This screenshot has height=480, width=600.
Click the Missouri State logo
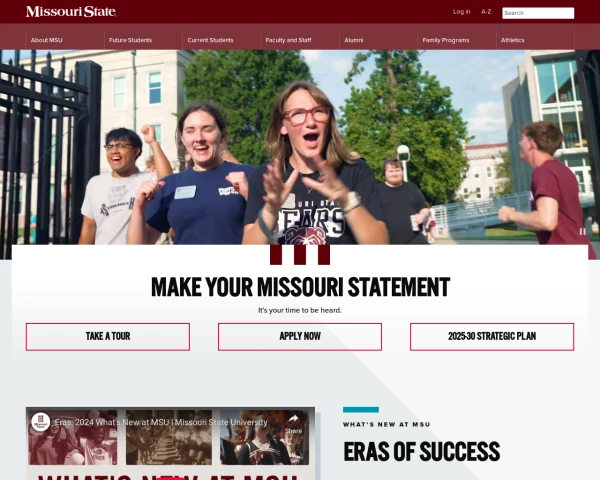[x=71, y=11]
